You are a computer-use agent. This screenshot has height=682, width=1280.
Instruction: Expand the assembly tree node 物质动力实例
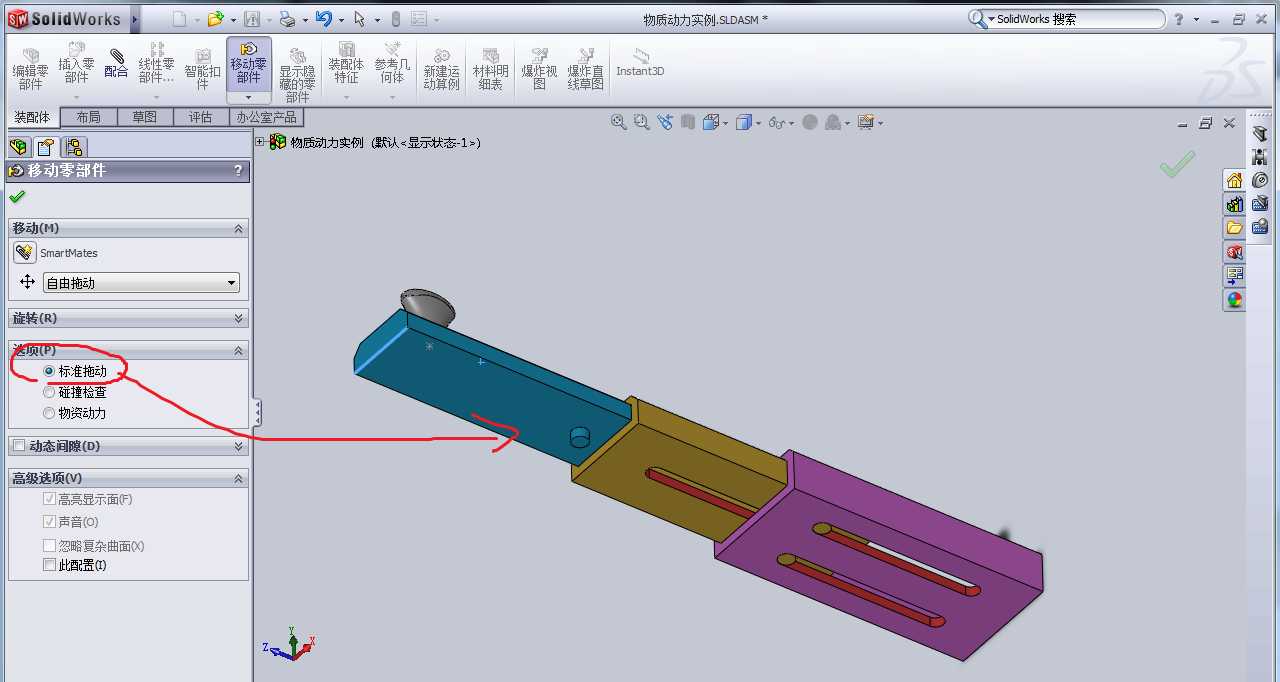click(x=260, y=142)
